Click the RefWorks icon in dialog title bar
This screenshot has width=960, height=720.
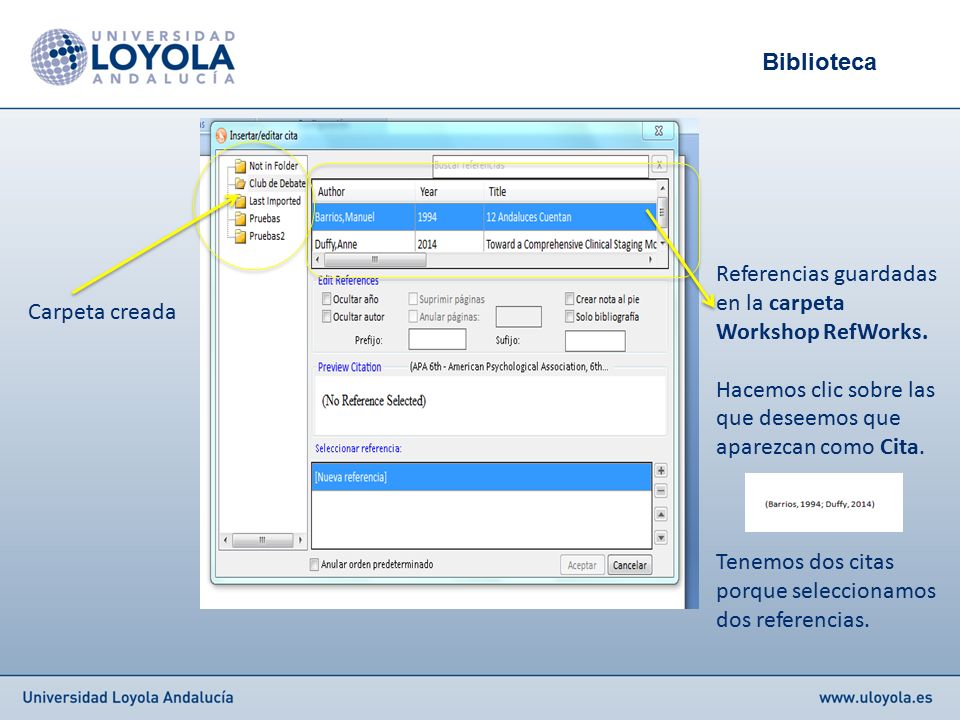[221, 135]
